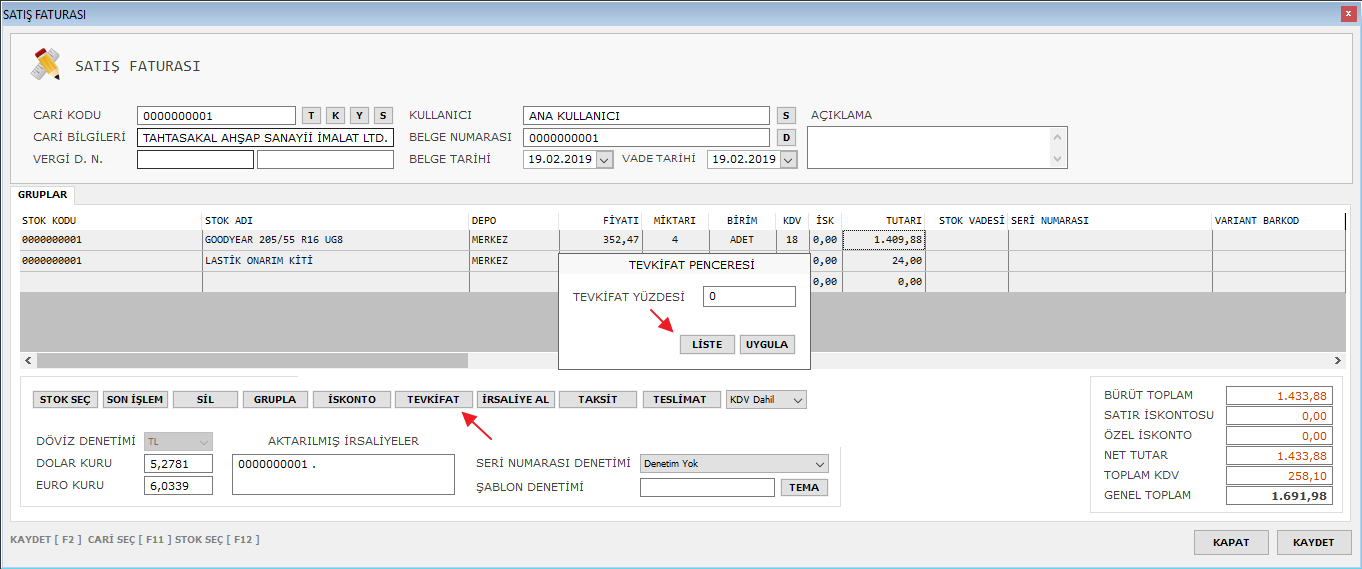Click the Satır İskontosu value field

(1279, 415)
